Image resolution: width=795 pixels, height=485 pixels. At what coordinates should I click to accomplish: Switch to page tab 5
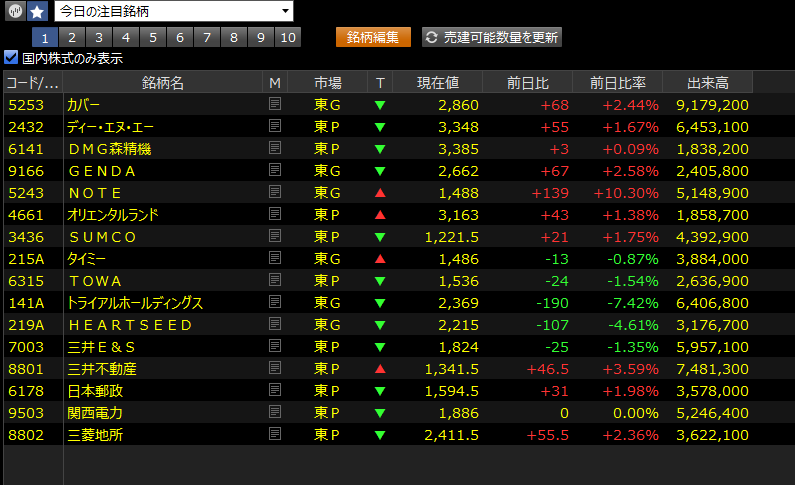point(153,38)
